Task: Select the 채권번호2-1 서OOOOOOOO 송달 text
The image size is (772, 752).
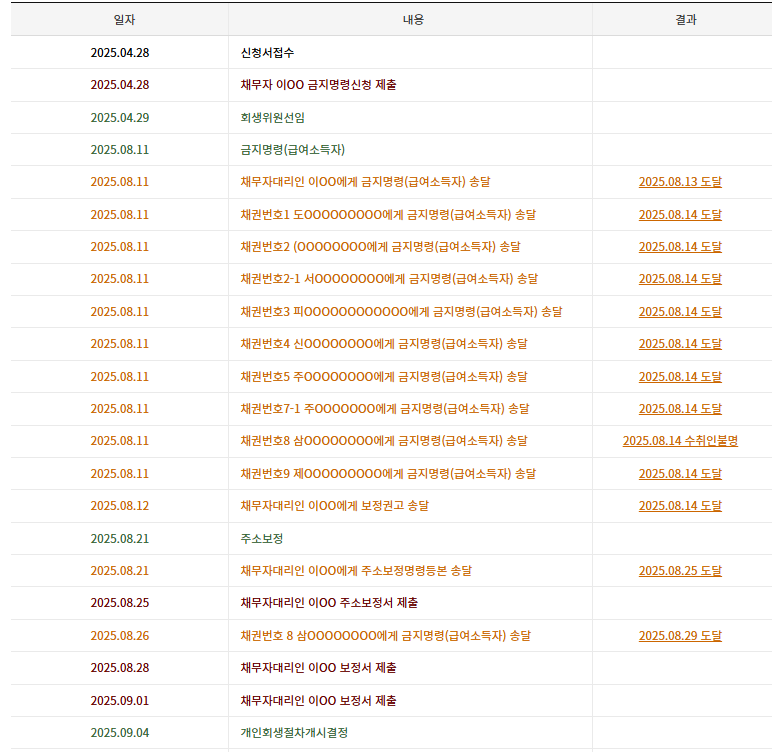Action: [x=389, y=279]
